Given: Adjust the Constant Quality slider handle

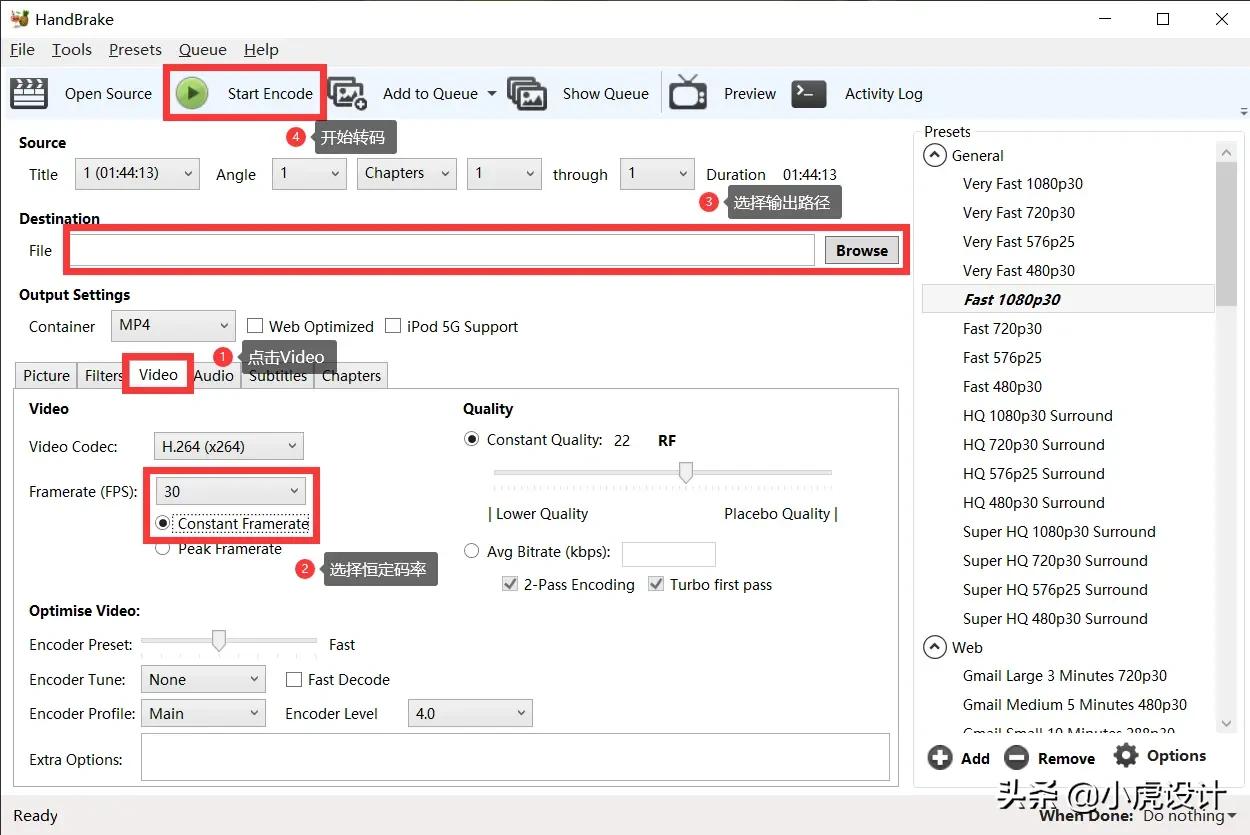Looking at the screenshot, I should (686, 472).
